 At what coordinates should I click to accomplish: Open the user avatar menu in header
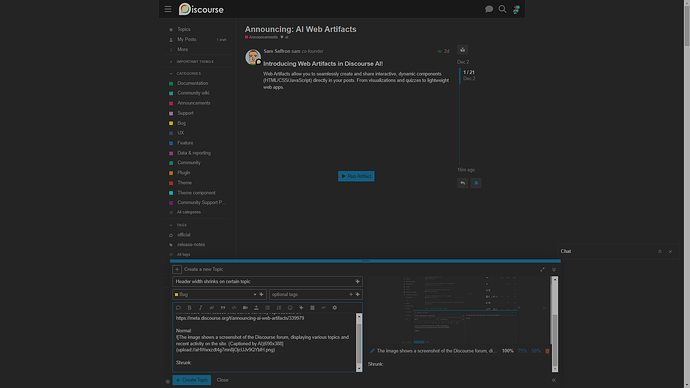[516, 9]
